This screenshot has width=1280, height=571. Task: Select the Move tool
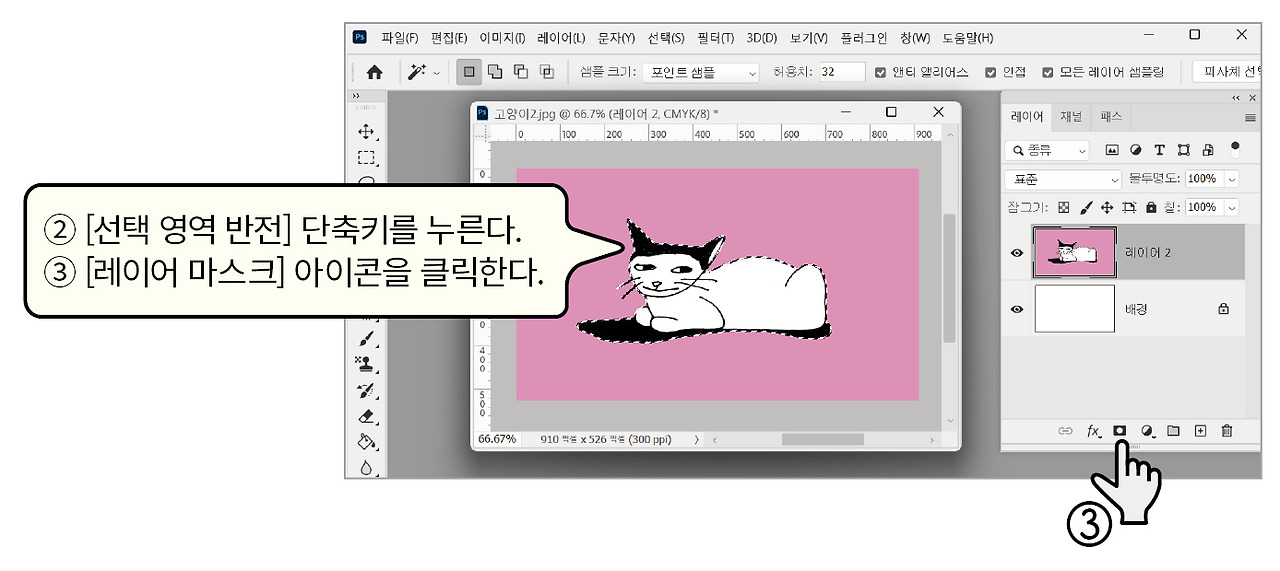tap(366, 131)
